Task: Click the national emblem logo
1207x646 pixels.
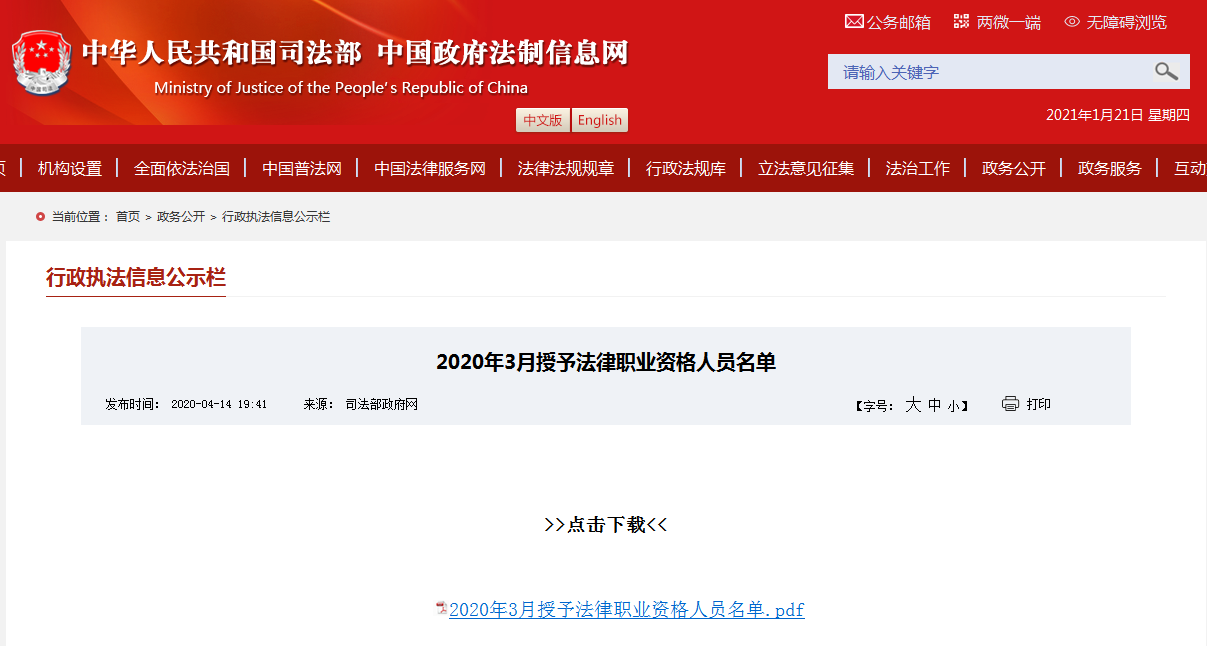Action: click(x=42, y=63)
